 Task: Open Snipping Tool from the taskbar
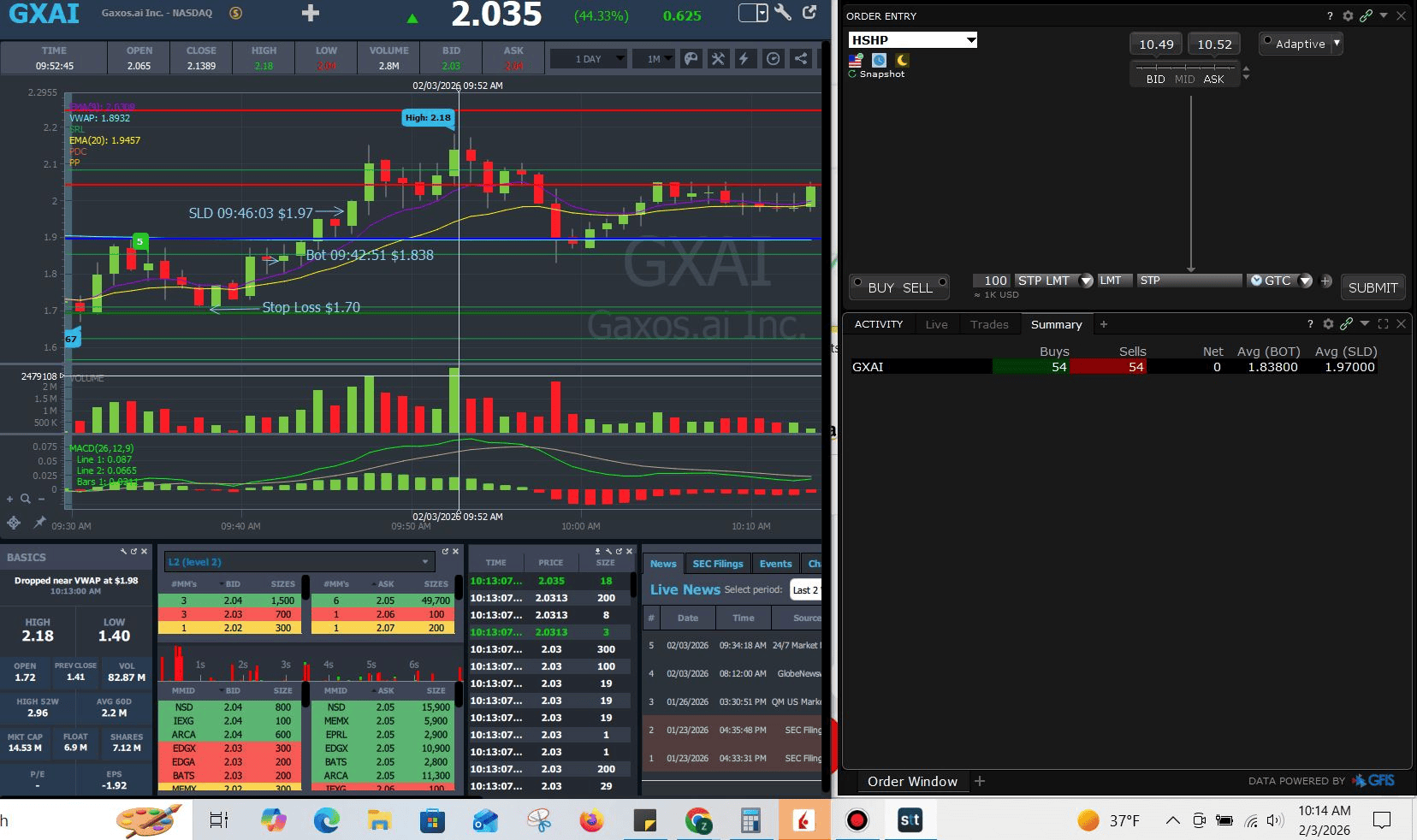coord(538,821)
